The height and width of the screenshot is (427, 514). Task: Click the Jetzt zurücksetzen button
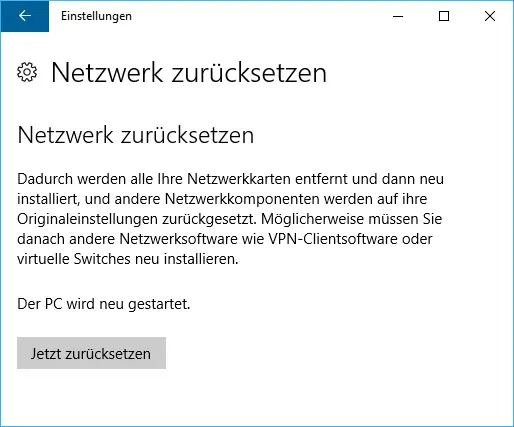coord(91,353)
